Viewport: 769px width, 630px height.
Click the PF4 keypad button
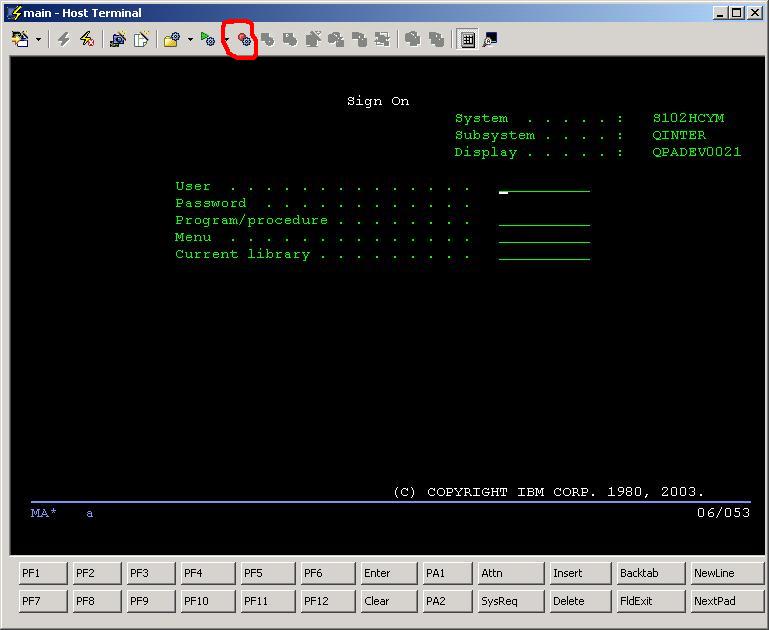(x=207, y=573)
